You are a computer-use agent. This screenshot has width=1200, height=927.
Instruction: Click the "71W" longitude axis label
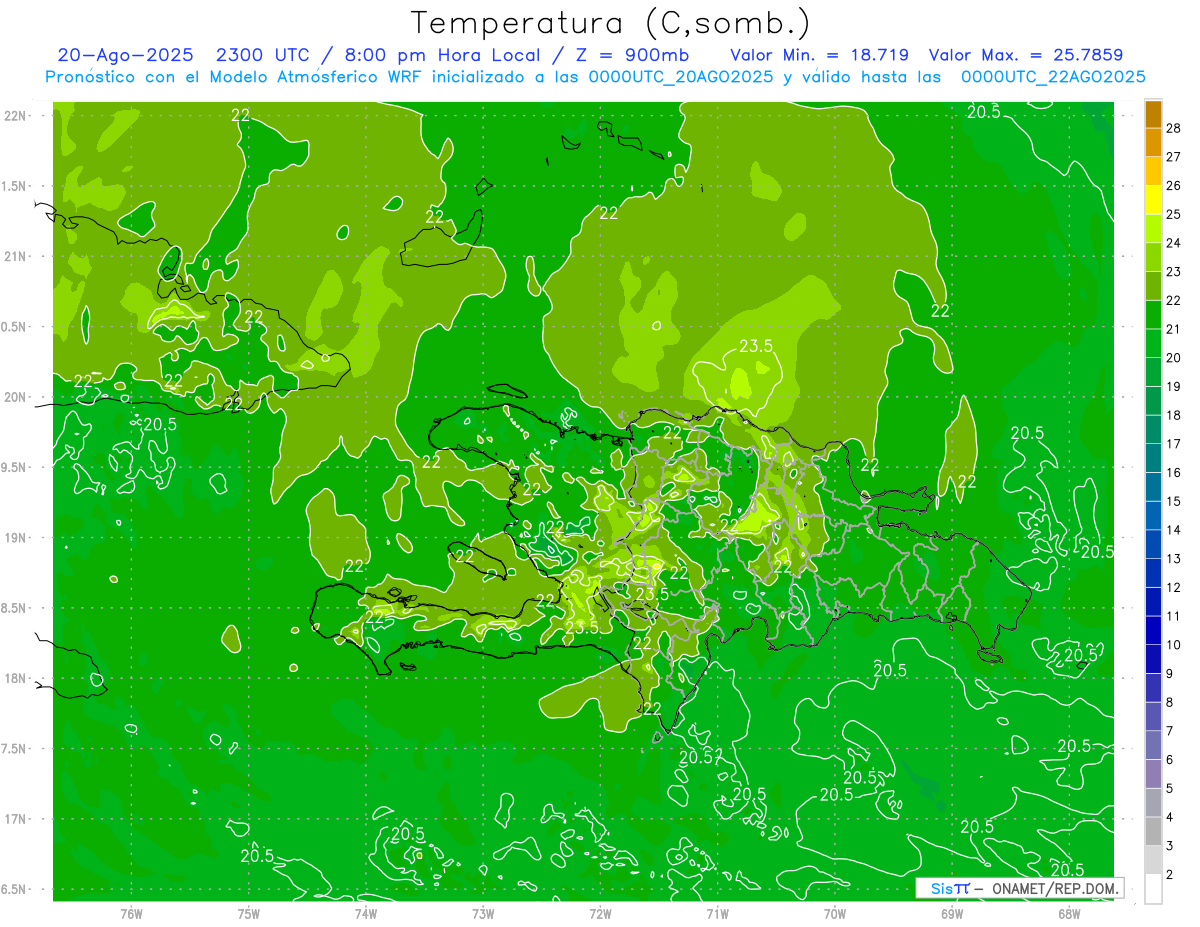(x=717, y=913)
